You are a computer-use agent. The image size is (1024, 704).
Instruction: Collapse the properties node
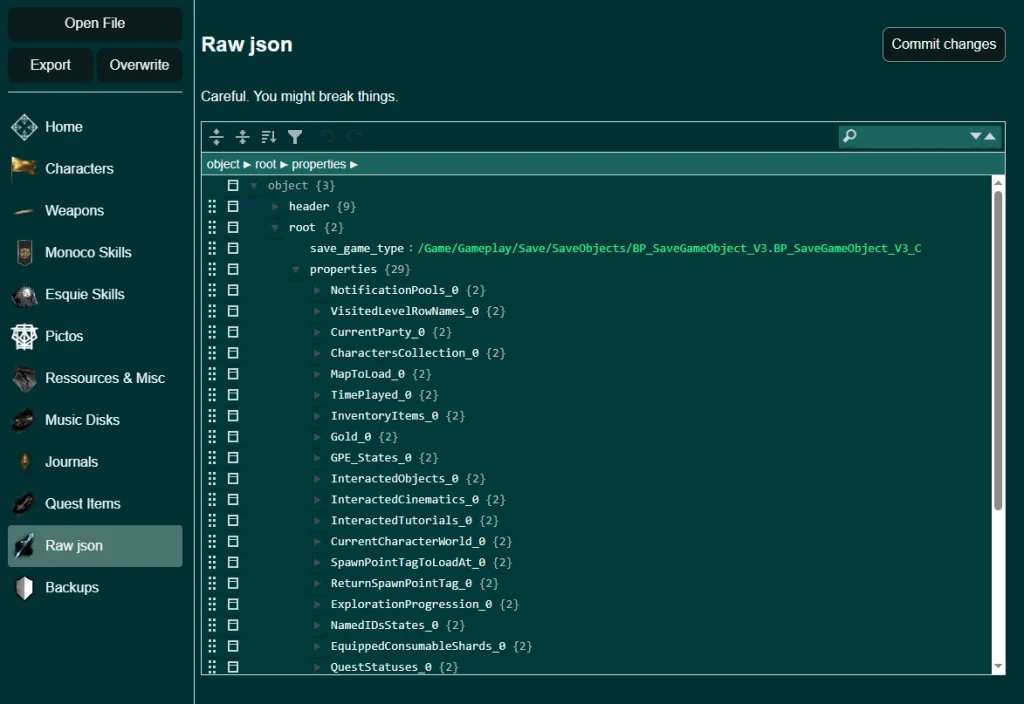[x=296, y=270]
